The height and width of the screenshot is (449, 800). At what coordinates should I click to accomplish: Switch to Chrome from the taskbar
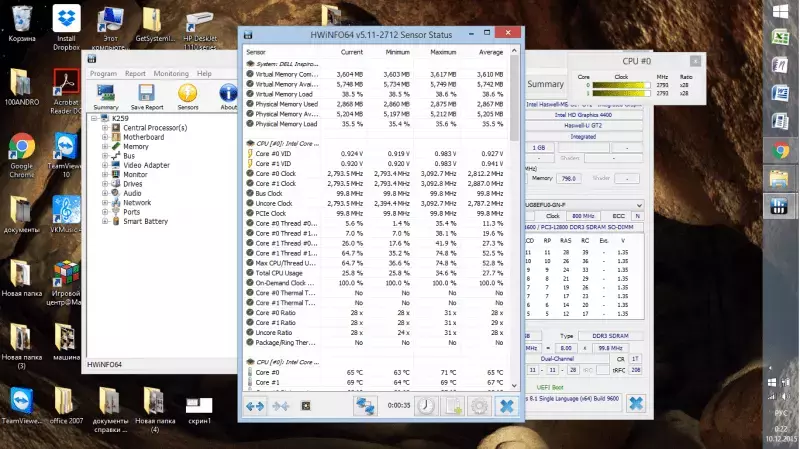(x=780, y=151)
